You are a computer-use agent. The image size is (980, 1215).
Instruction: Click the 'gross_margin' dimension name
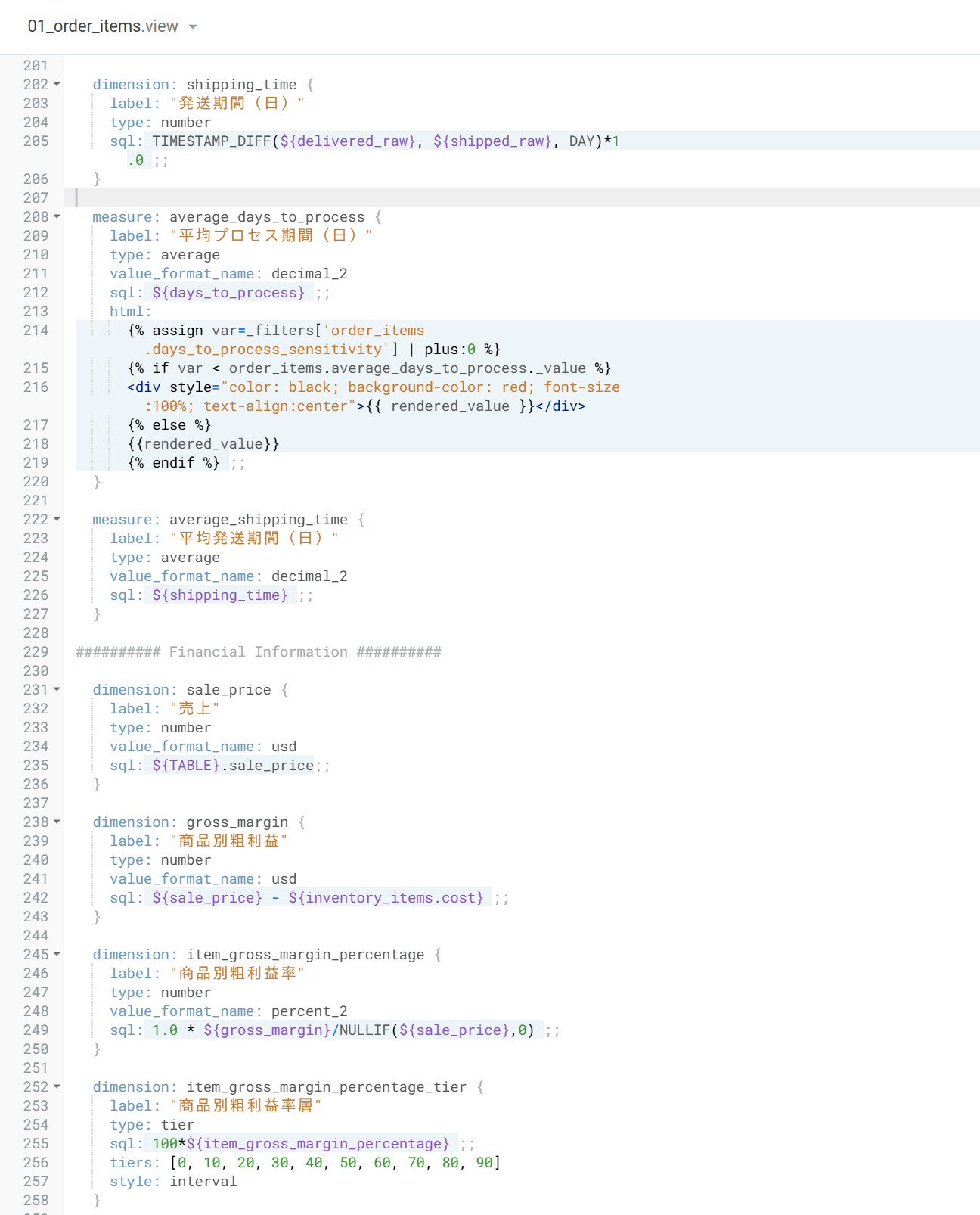click(237, 822)
